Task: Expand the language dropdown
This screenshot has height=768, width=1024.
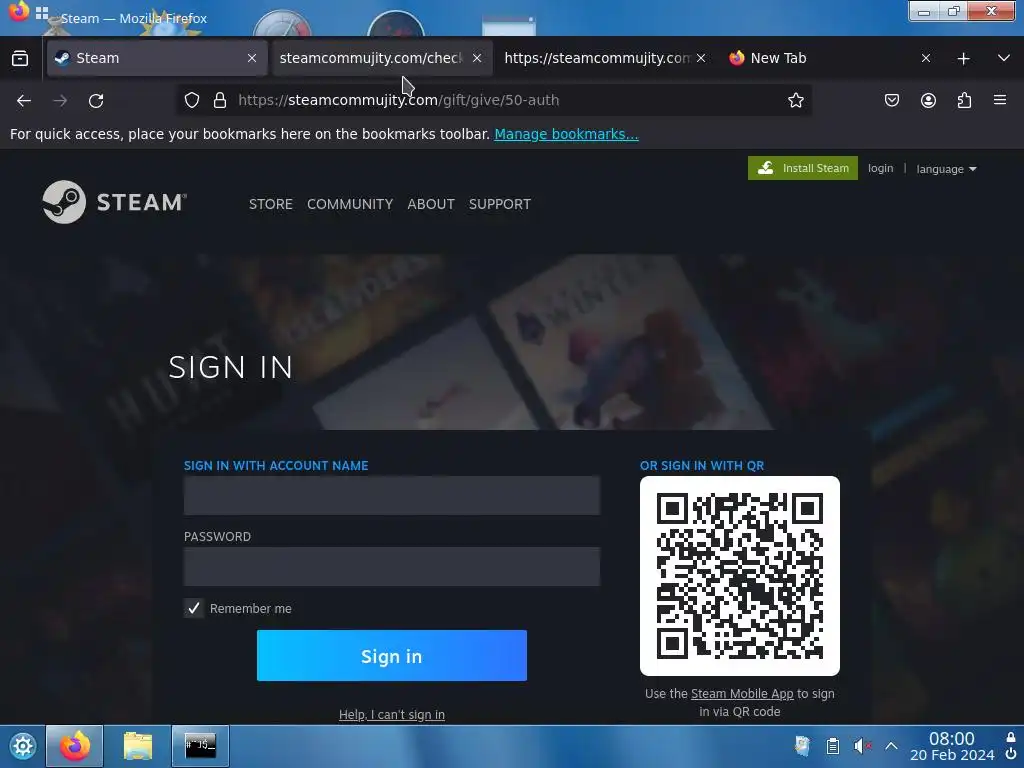Action: (946, 168)
